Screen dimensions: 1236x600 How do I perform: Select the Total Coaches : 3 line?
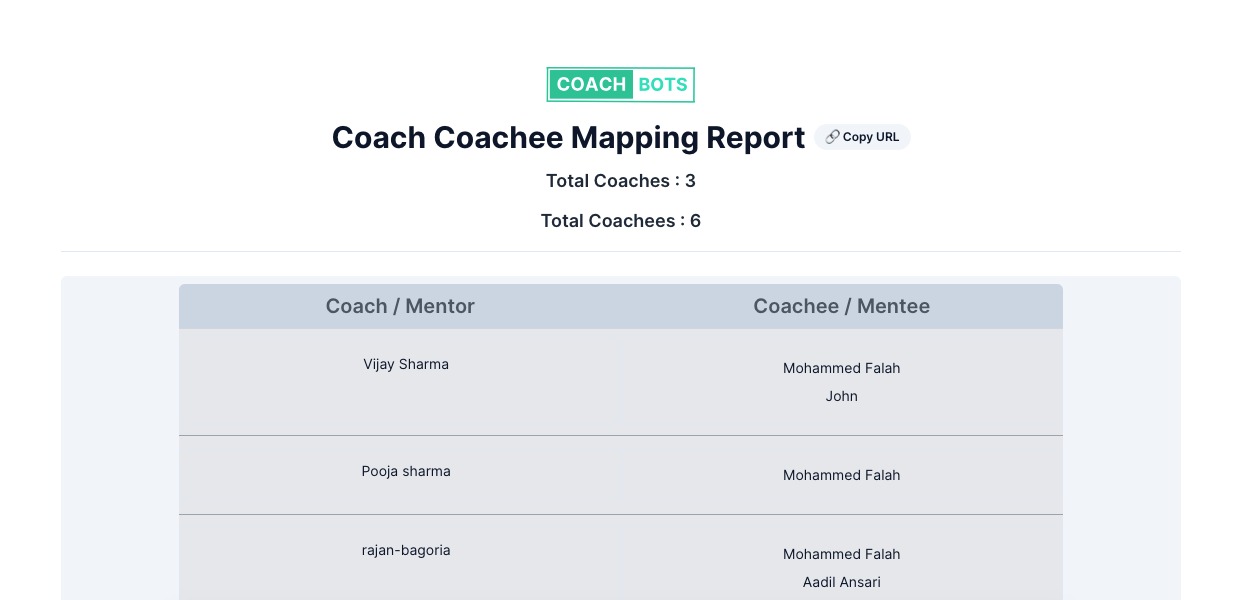click(620, 181)
